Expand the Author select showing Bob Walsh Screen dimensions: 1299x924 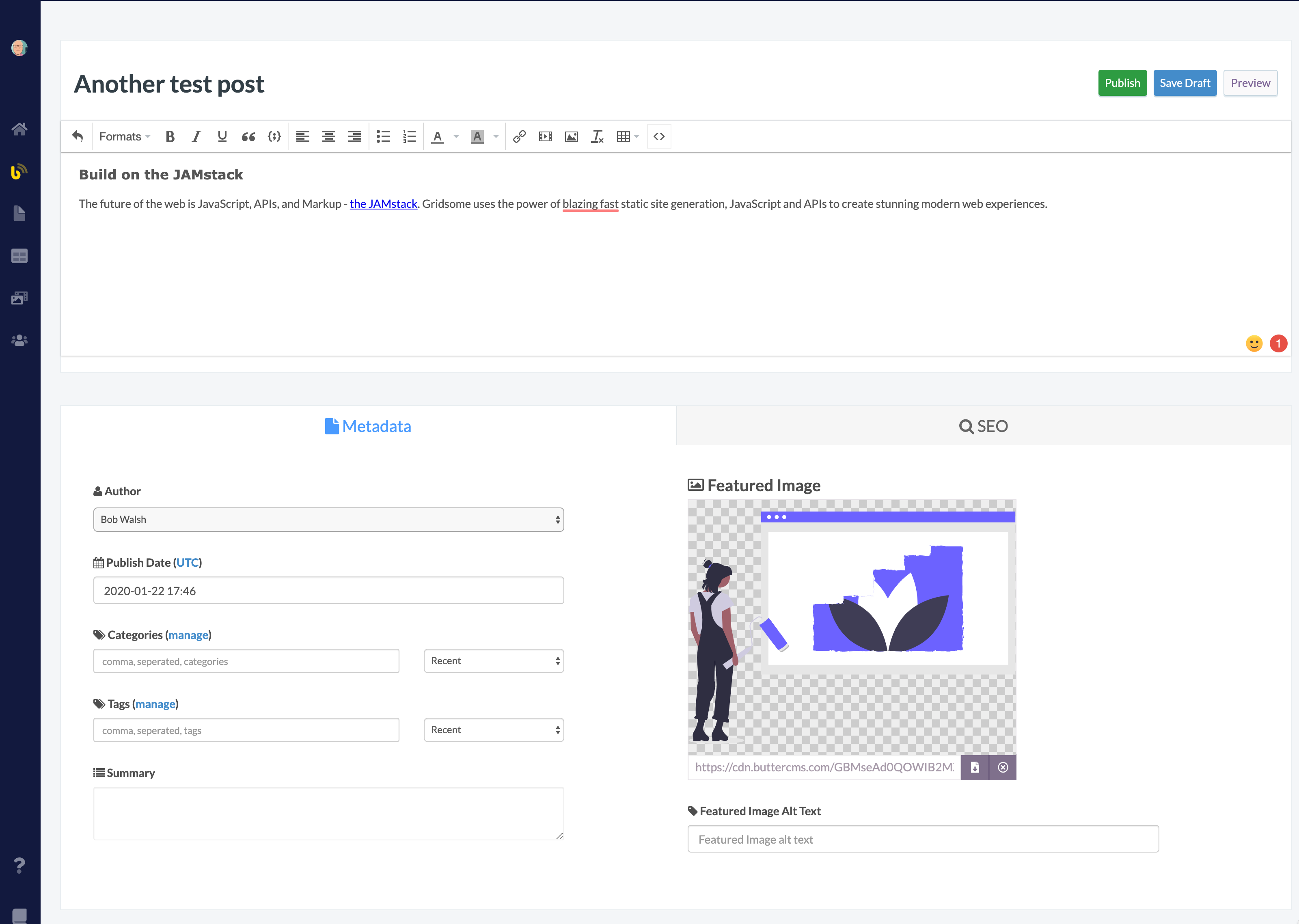[328, 520]
